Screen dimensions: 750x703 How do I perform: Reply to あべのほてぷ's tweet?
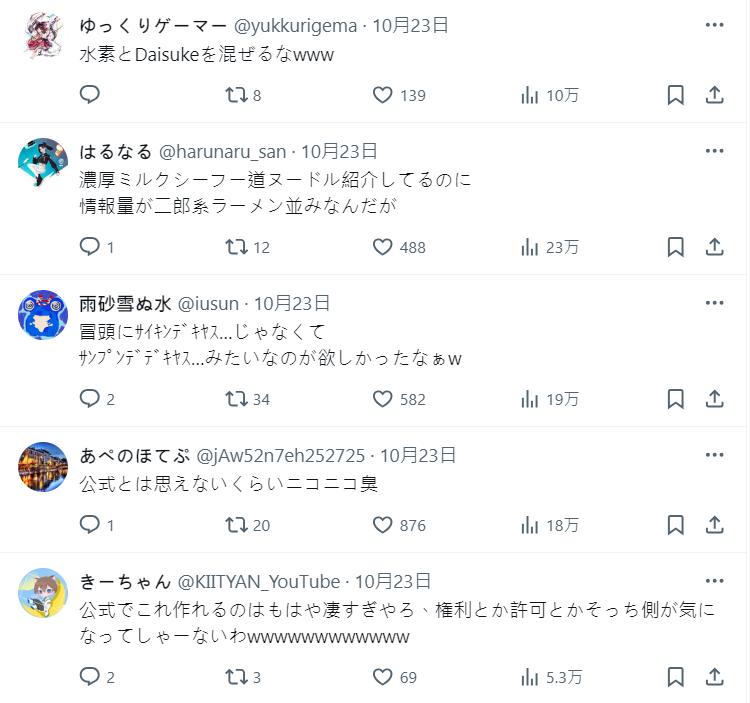click(90, 525)
